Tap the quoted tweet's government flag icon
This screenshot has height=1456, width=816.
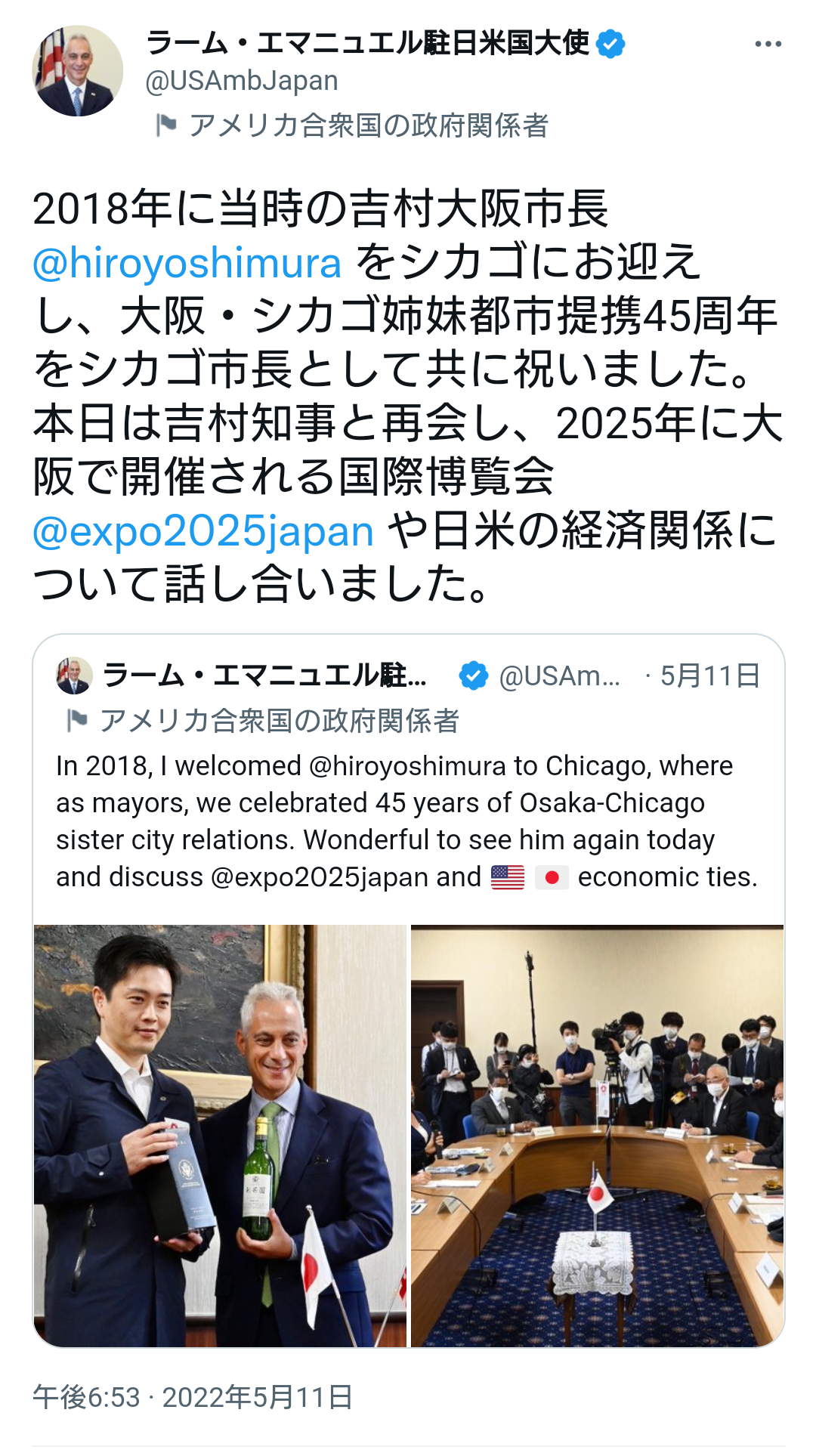point(77,720)
